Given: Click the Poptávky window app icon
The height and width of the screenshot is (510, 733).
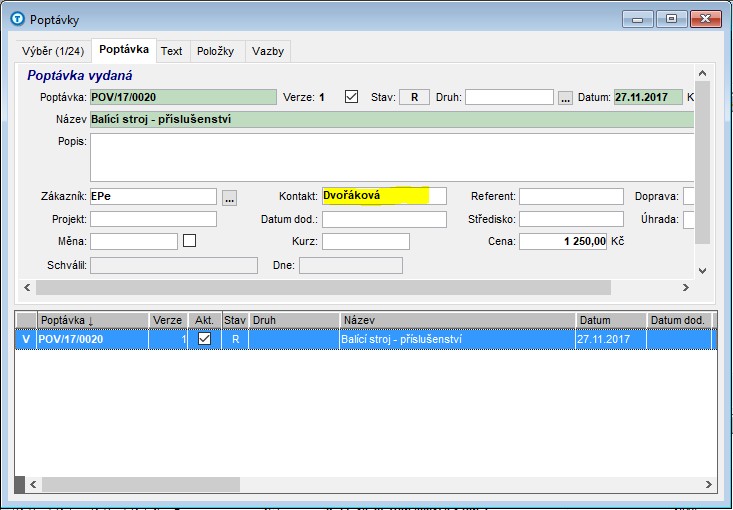Looking at the screenshot, I should click(18, 19).
